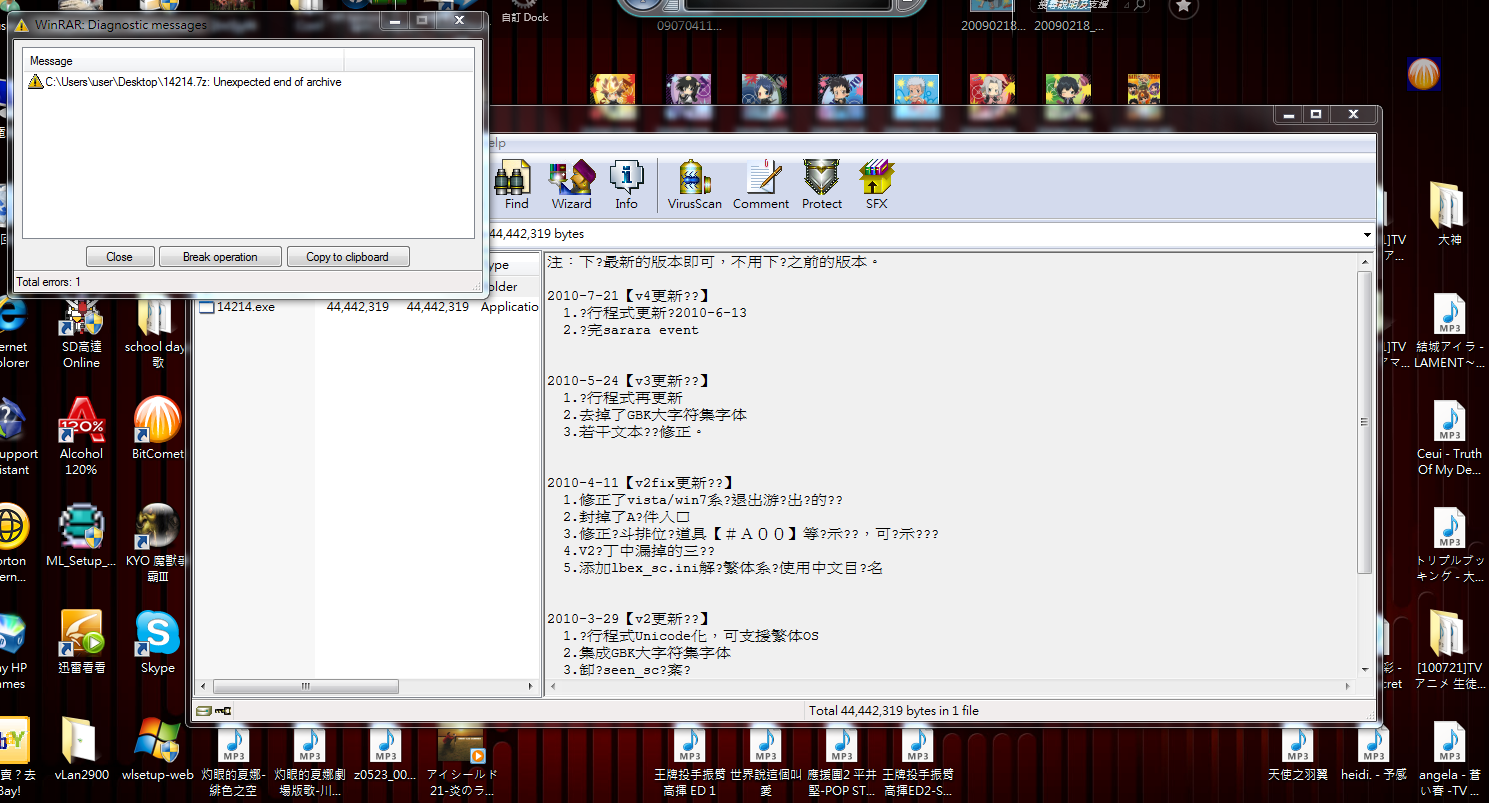
Task: Select the 14214.exe file row
Action: [x=367, y=307]
